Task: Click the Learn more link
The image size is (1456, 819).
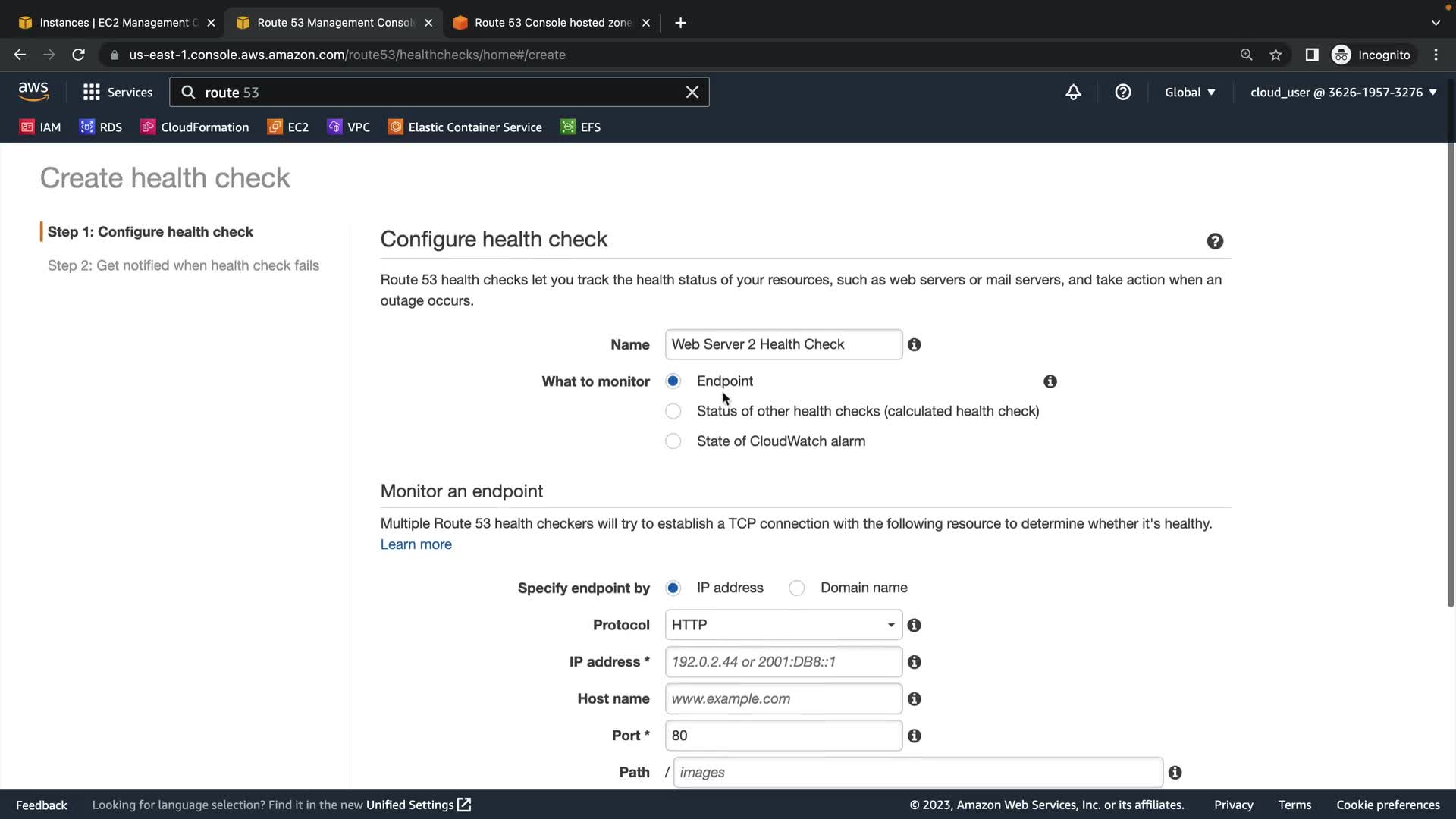Action: pos(416,544)
